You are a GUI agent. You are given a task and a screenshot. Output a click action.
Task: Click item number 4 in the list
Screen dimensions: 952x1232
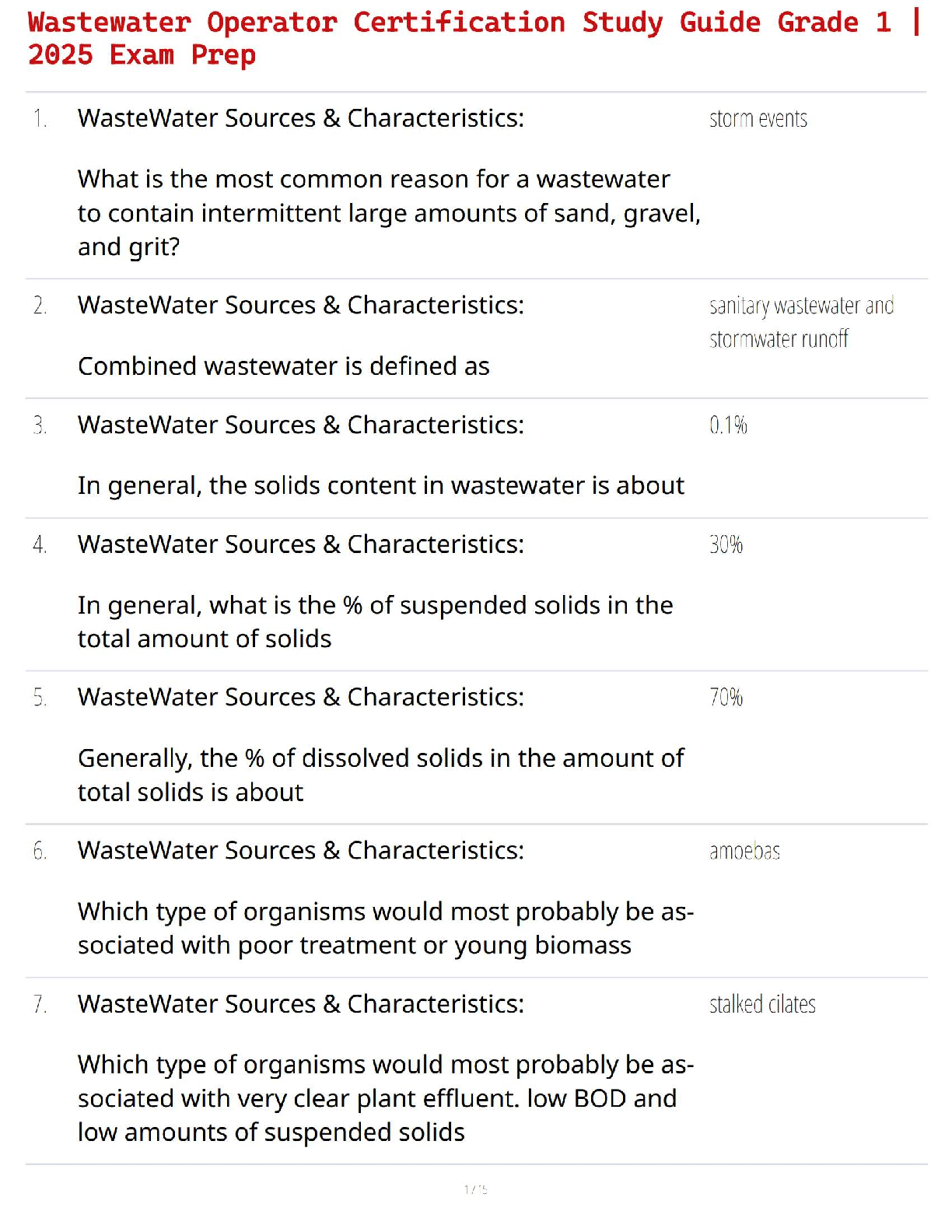coord(40,544)
